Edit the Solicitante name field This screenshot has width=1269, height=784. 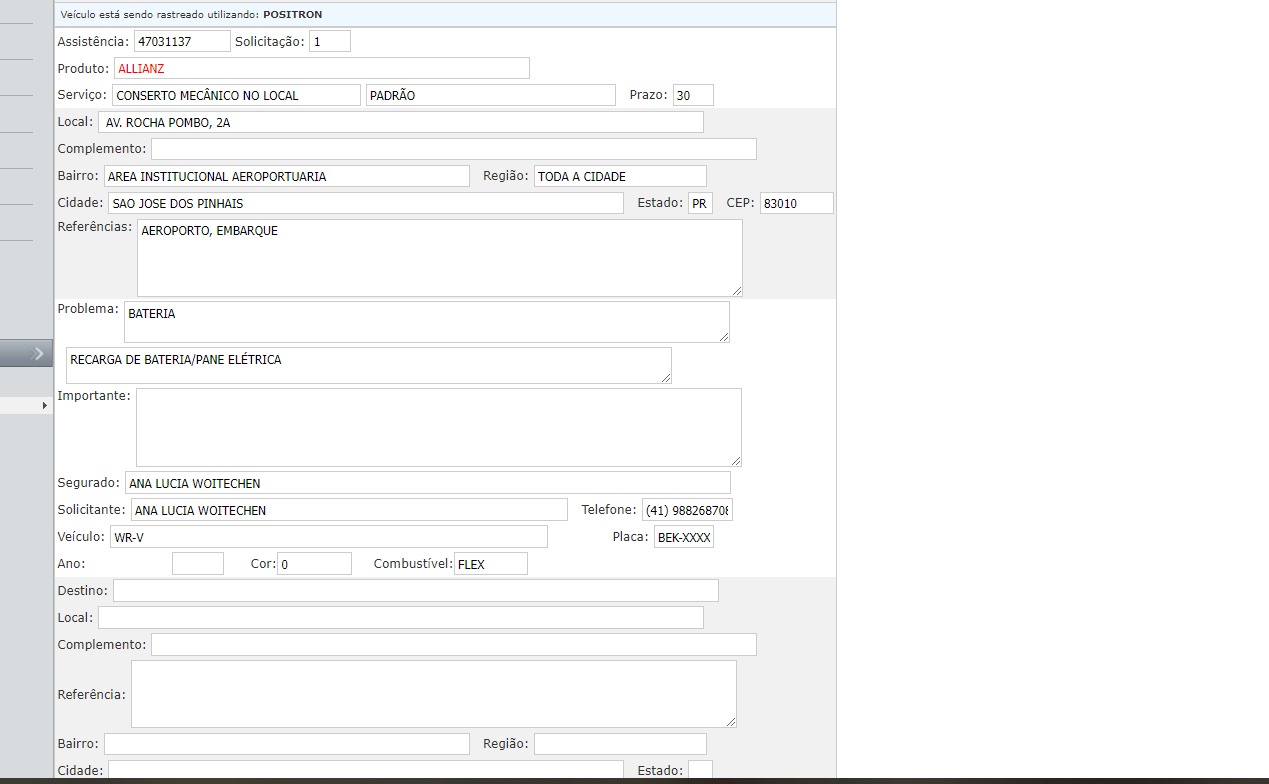click(349, 510)
